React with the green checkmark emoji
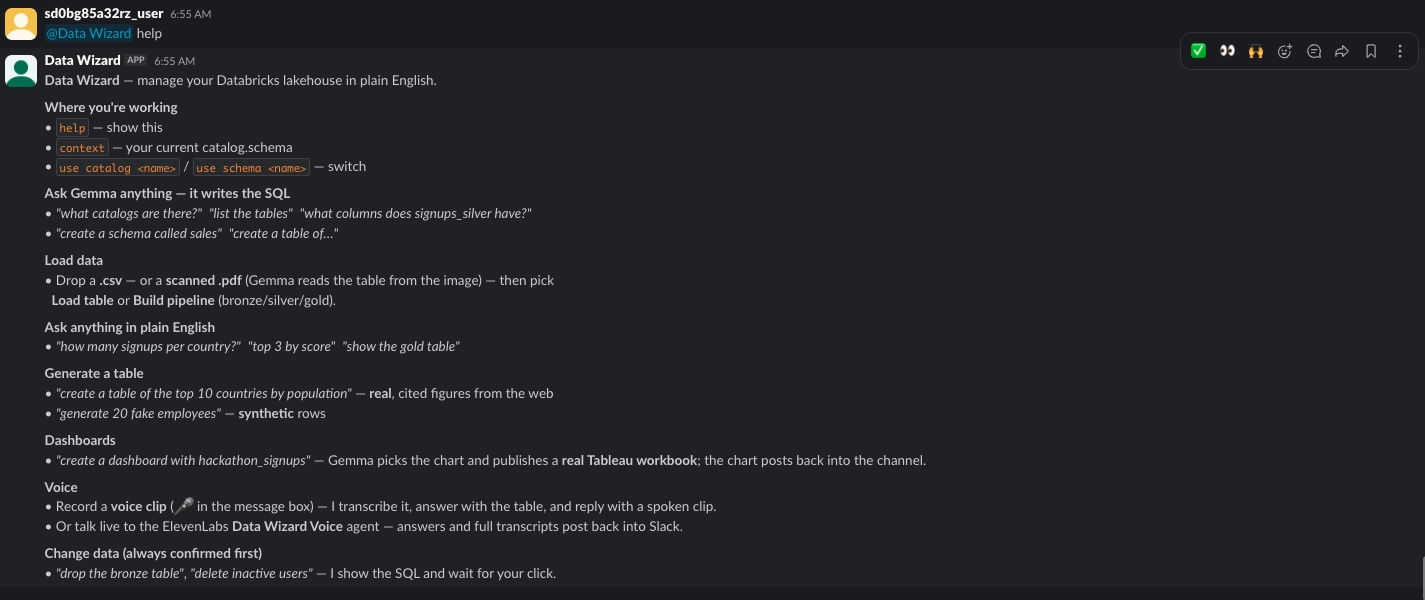Image resolution: width=1425 pixels, height=600 pixels. pos(1198,51)
